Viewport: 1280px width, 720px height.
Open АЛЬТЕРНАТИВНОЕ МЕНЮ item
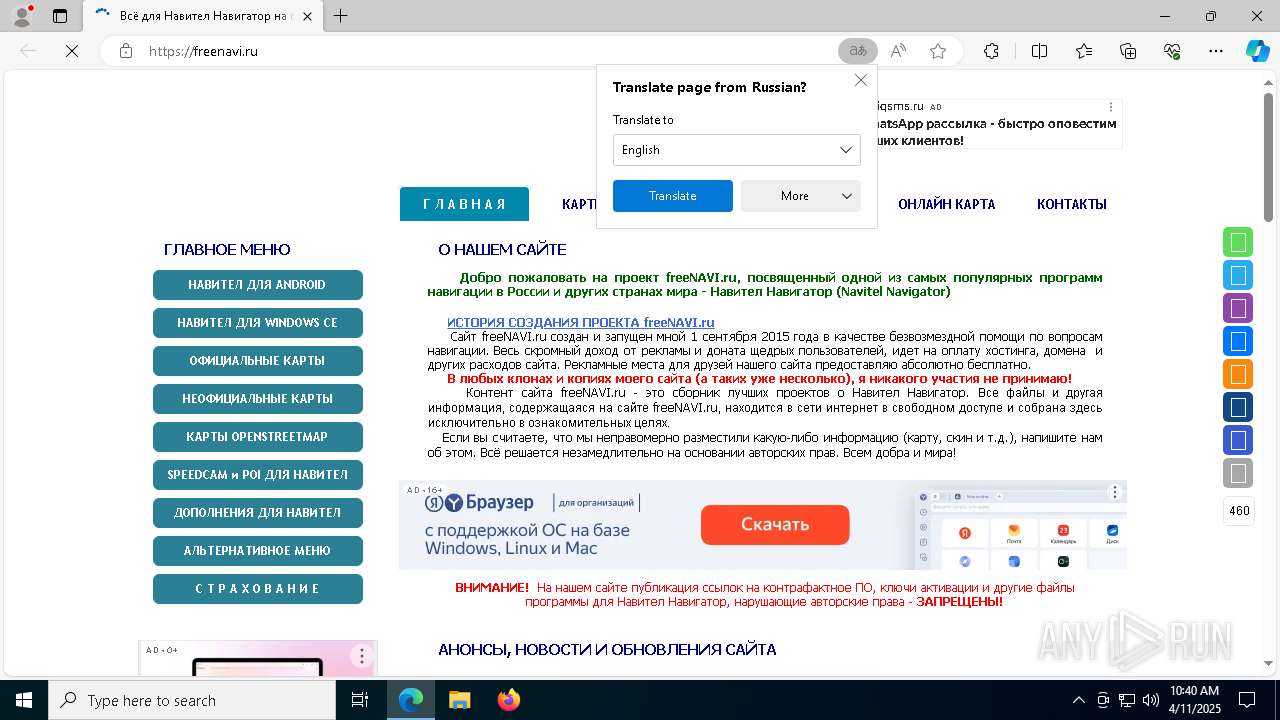coord(258,551)
